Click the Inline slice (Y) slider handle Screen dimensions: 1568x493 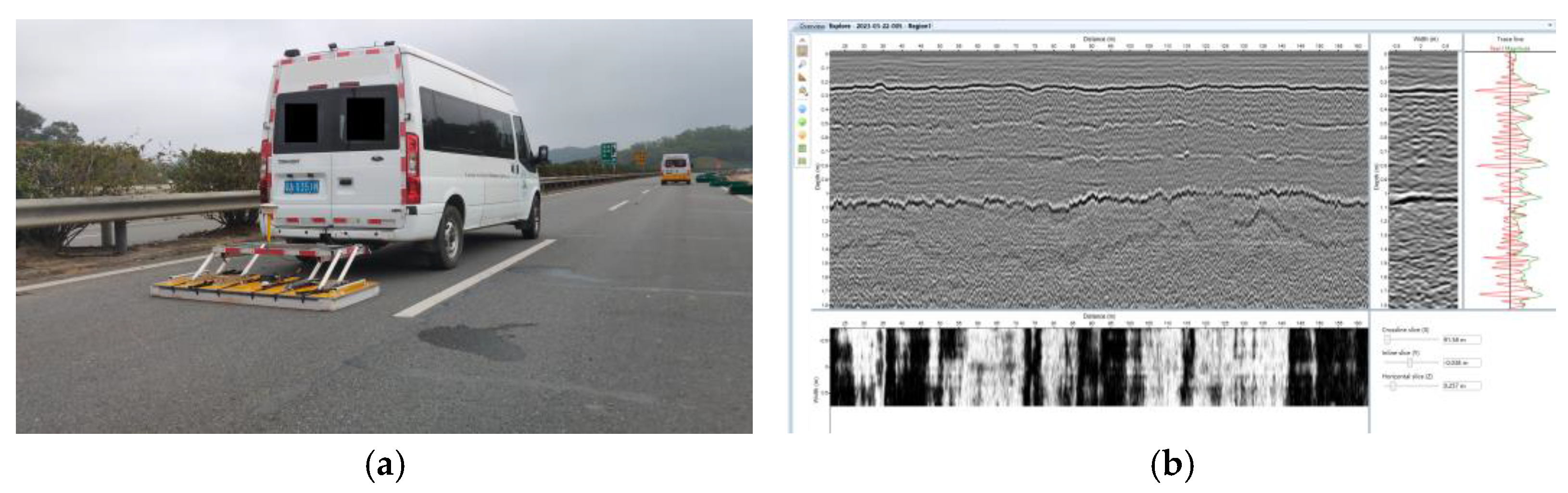point(1410,363)
